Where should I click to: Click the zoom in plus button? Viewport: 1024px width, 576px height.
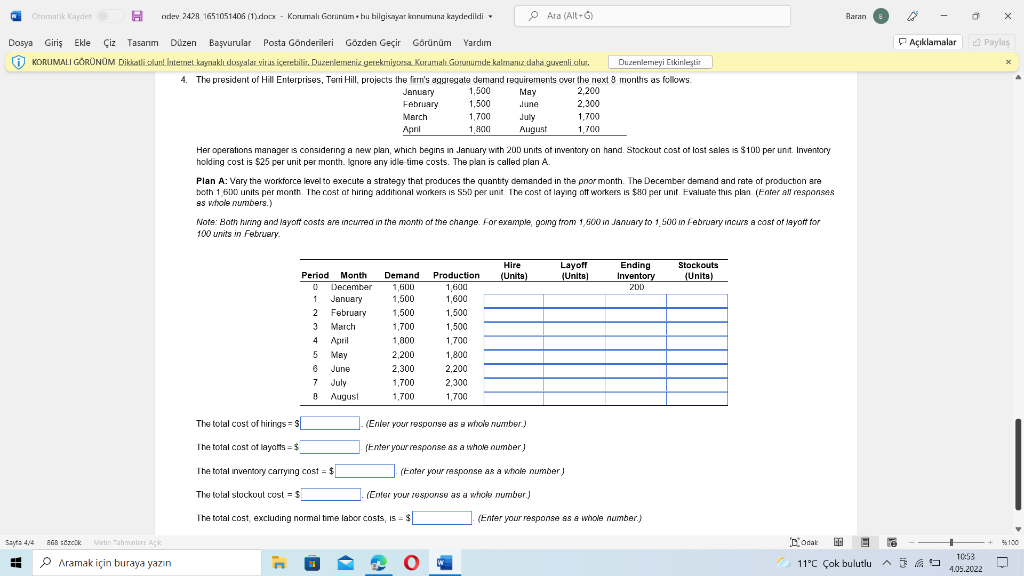[990, 542]
